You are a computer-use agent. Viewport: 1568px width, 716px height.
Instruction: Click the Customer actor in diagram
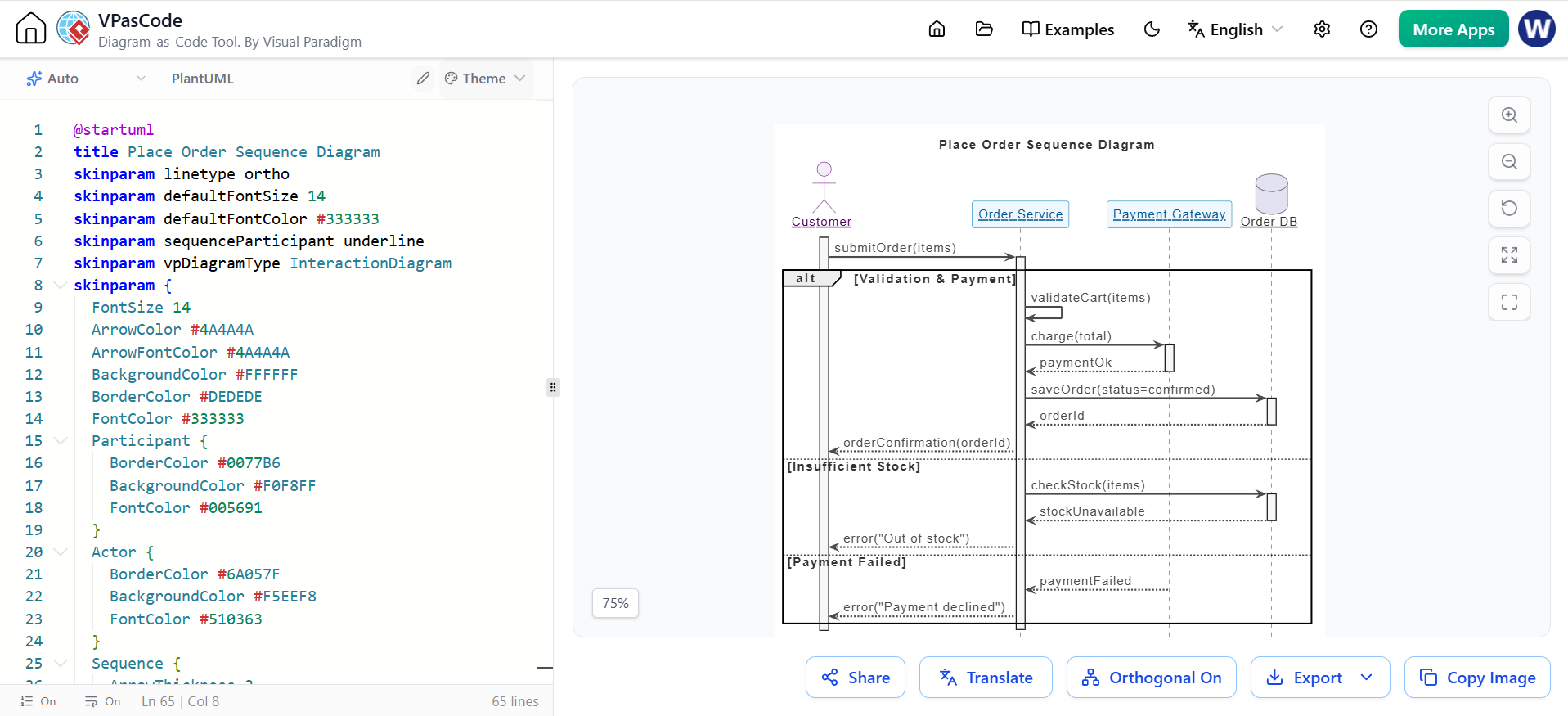click(822, 196)
